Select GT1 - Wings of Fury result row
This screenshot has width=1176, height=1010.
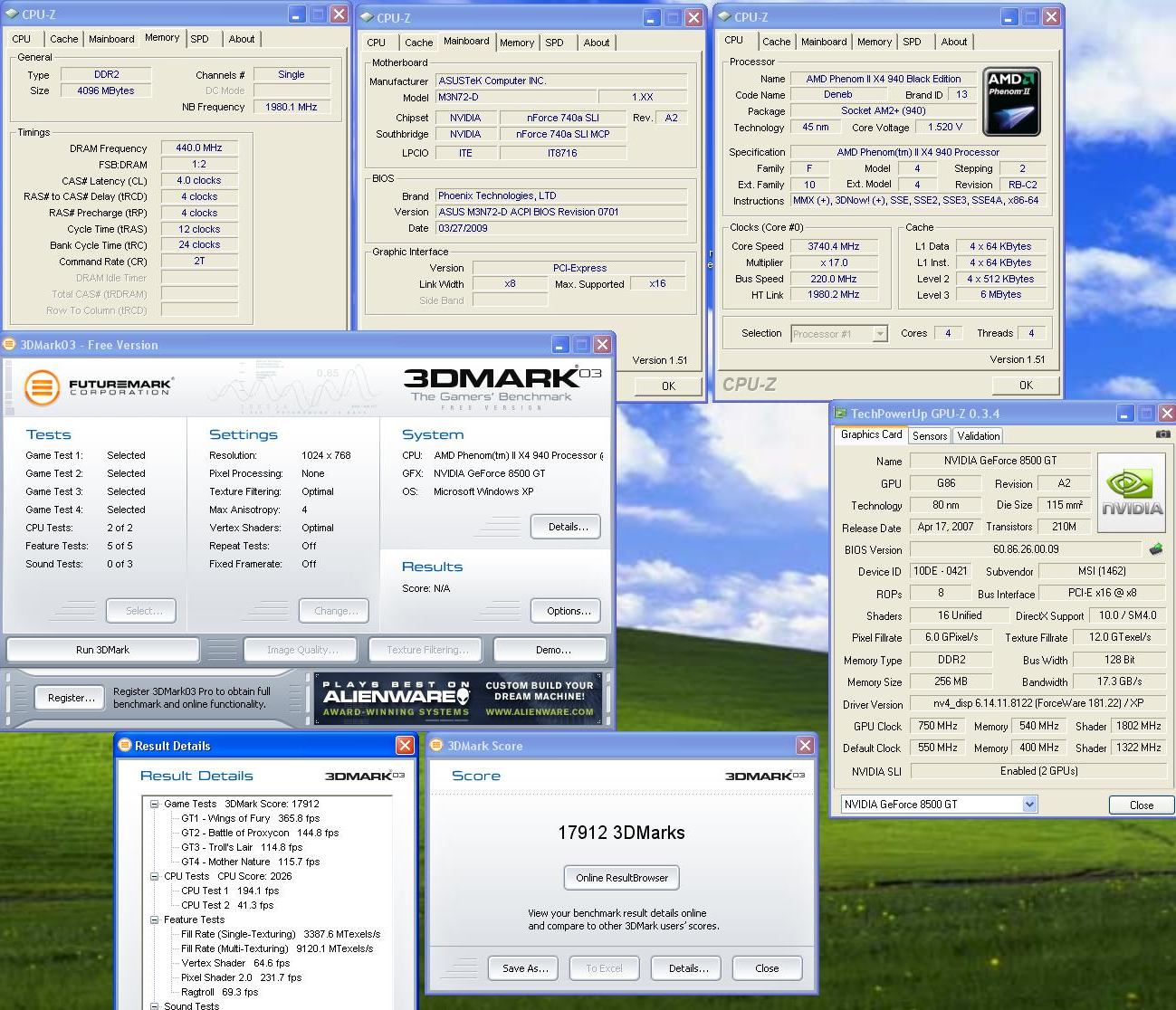(250, 818)
